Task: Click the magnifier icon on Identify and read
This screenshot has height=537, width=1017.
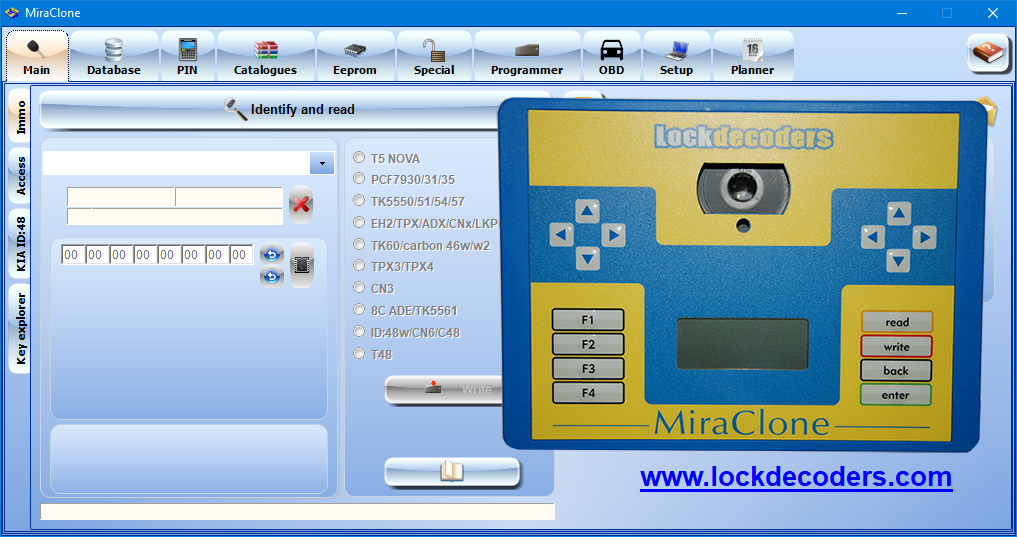Action: [x=235, y=108]
